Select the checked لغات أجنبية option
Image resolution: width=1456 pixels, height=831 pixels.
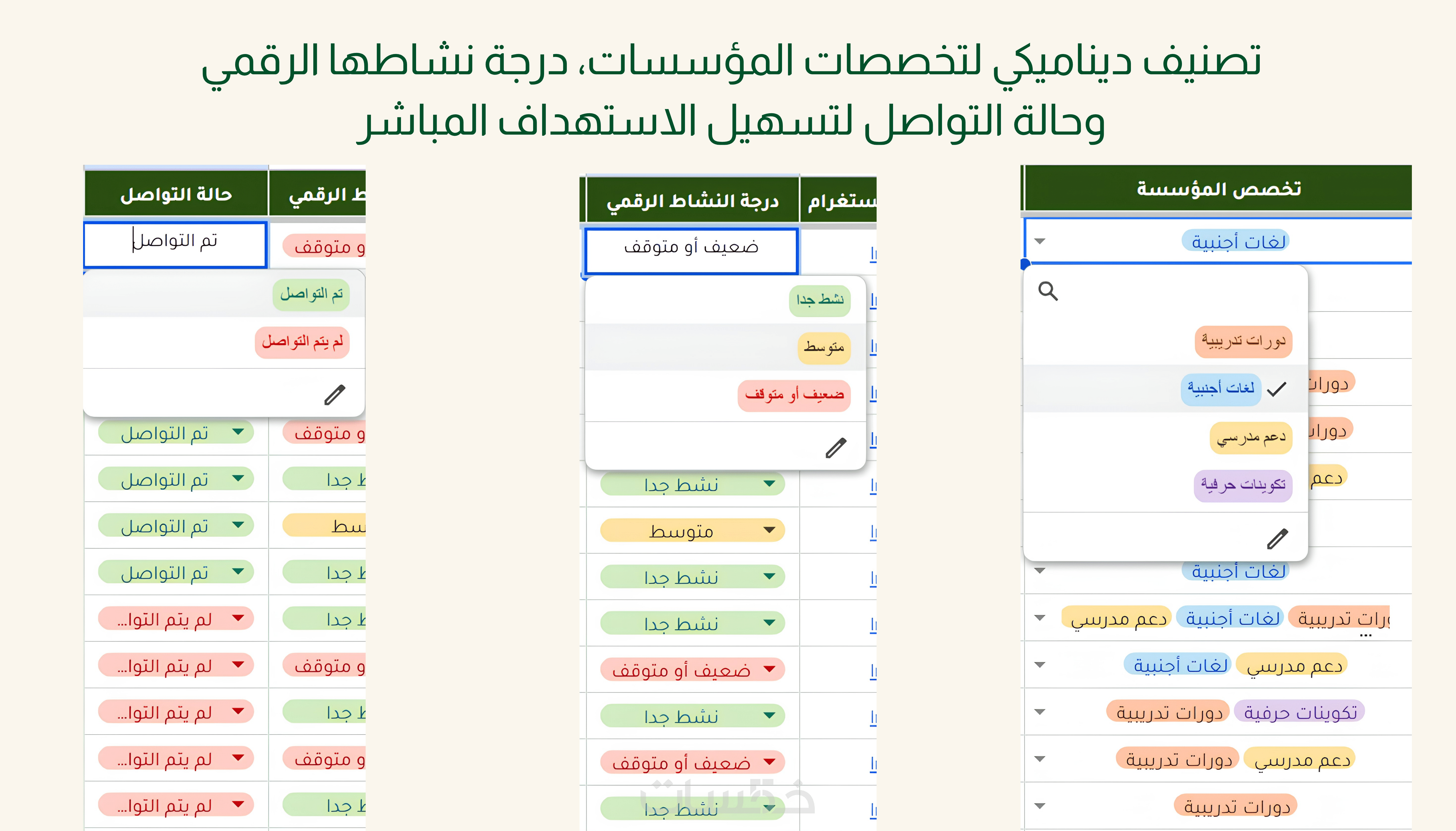click(1220, 389)
